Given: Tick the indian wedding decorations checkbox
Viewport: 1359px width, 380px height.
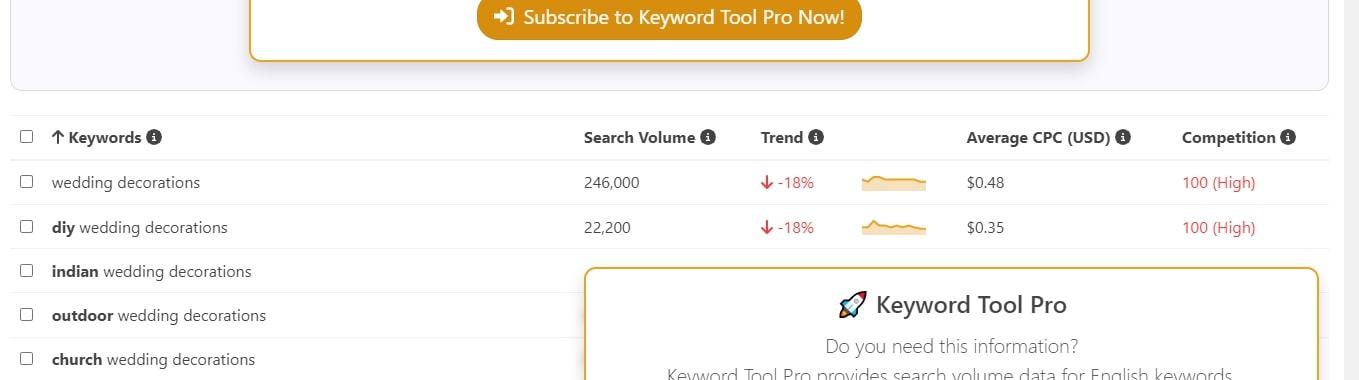Looking at the screenshot, I should (27, 270).
